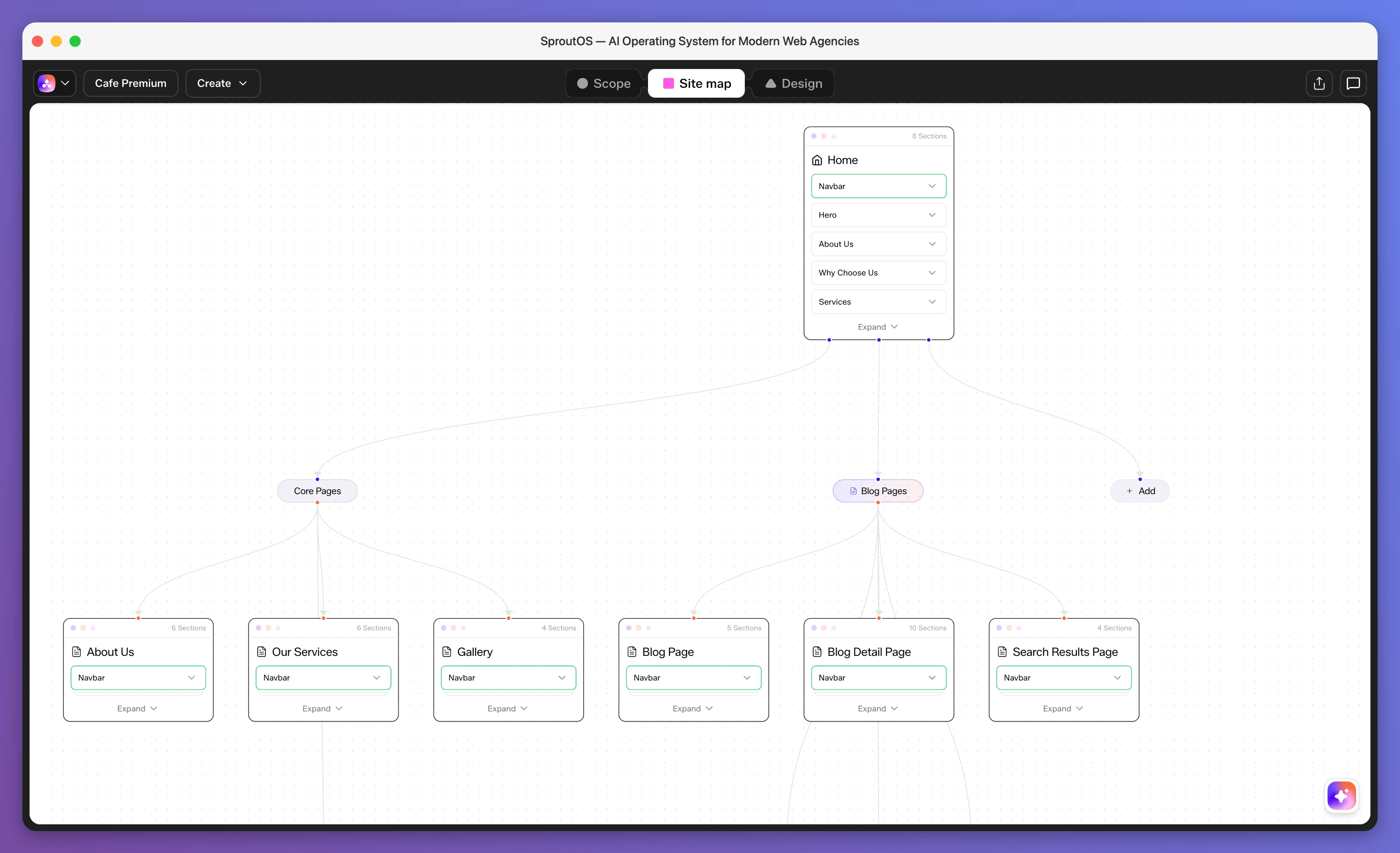Click the Home page title
1400x853 pixels.
843,160
